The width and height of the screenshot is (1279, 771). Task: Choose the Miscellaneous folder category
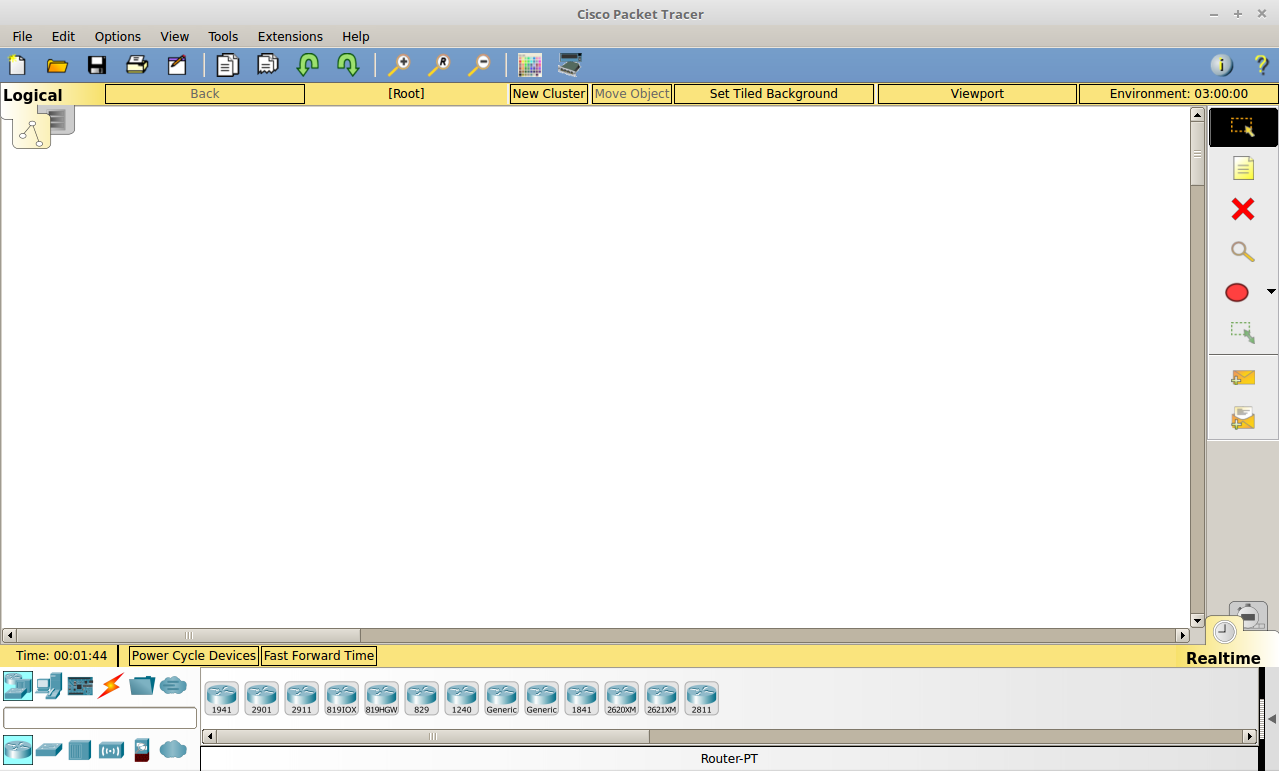pyautogui.click(x=142, y=685)
